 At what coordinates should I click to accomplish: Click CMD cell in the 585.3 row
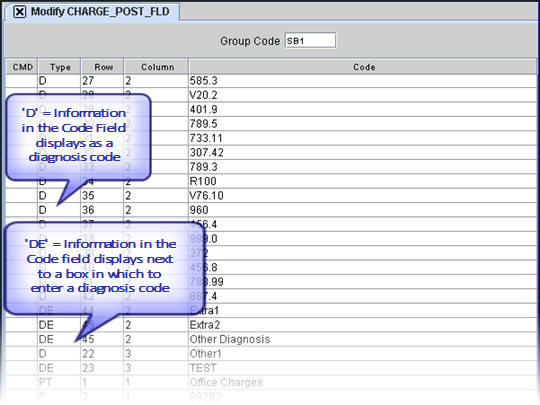22,81
